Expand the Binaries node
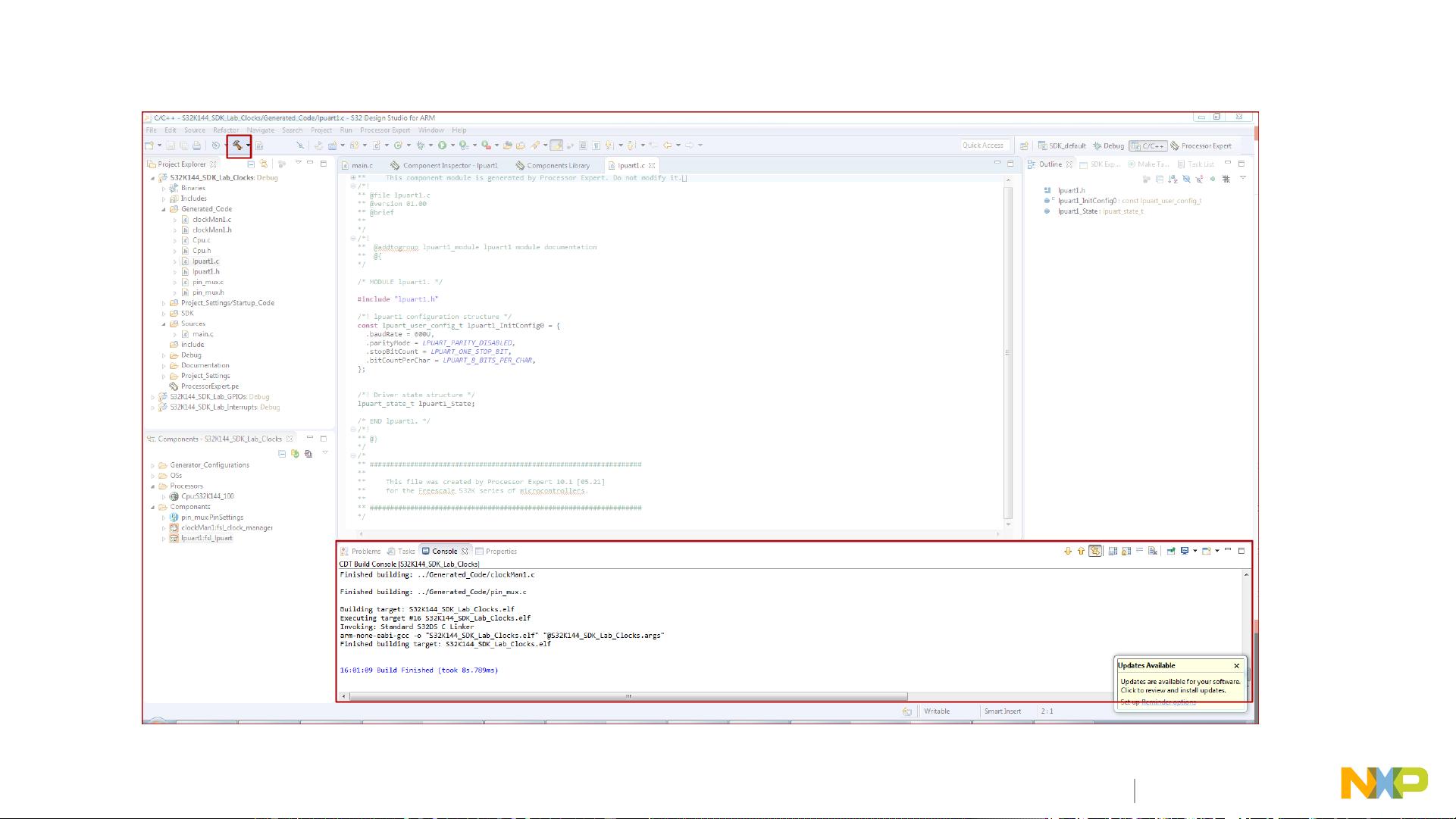1456x819 pixels. 164,189
